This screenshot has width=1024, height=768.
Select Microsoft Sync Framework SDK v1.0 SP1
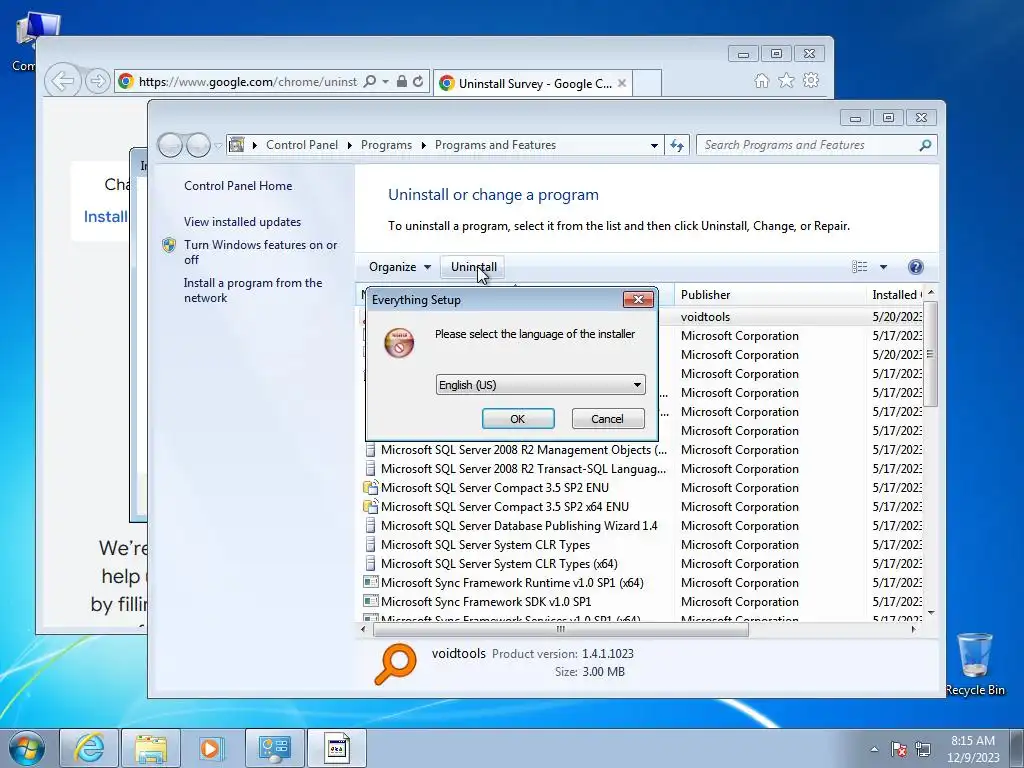click(x=486, y=601)
